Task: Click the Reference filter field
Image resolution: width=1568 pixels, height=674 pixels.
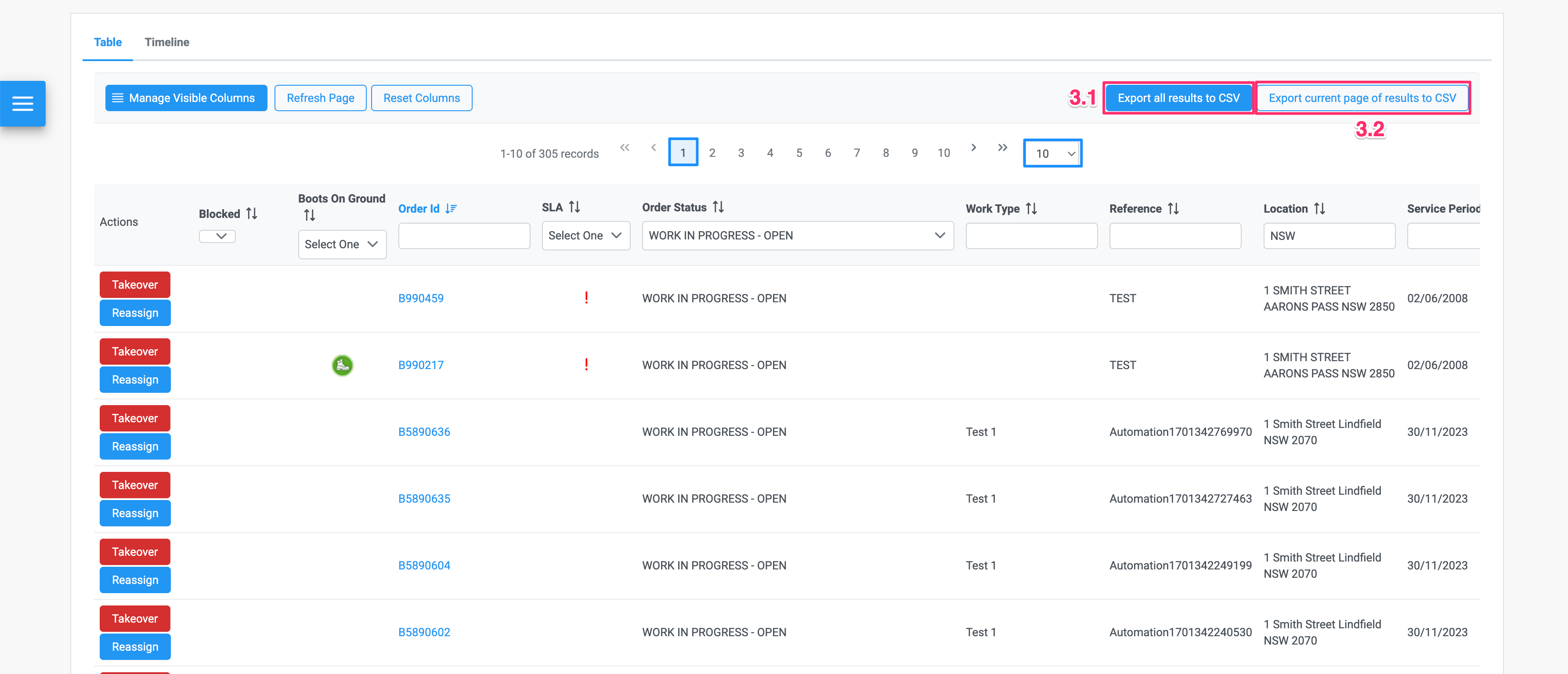Action: pos(1175,236)
